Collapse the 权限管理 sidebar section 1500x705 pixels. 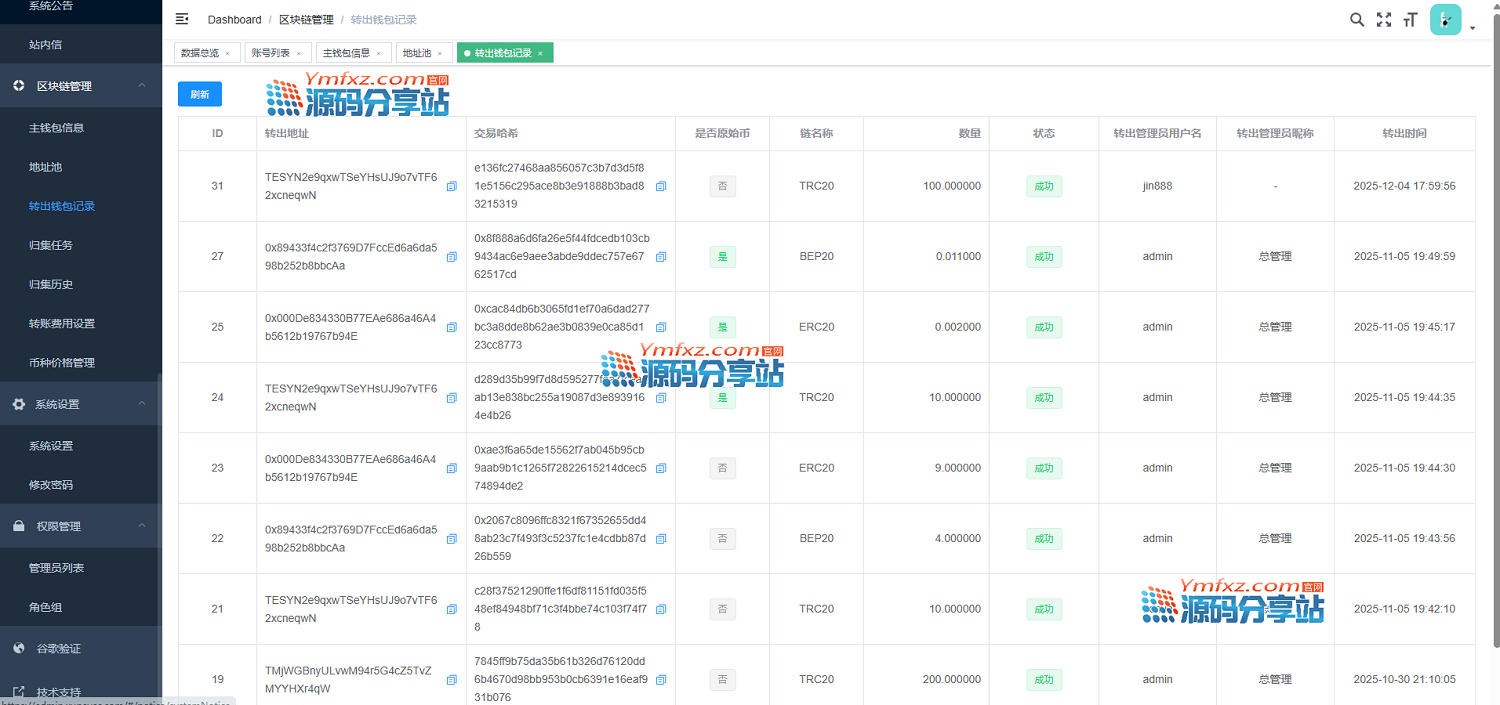tap(141, 526)
